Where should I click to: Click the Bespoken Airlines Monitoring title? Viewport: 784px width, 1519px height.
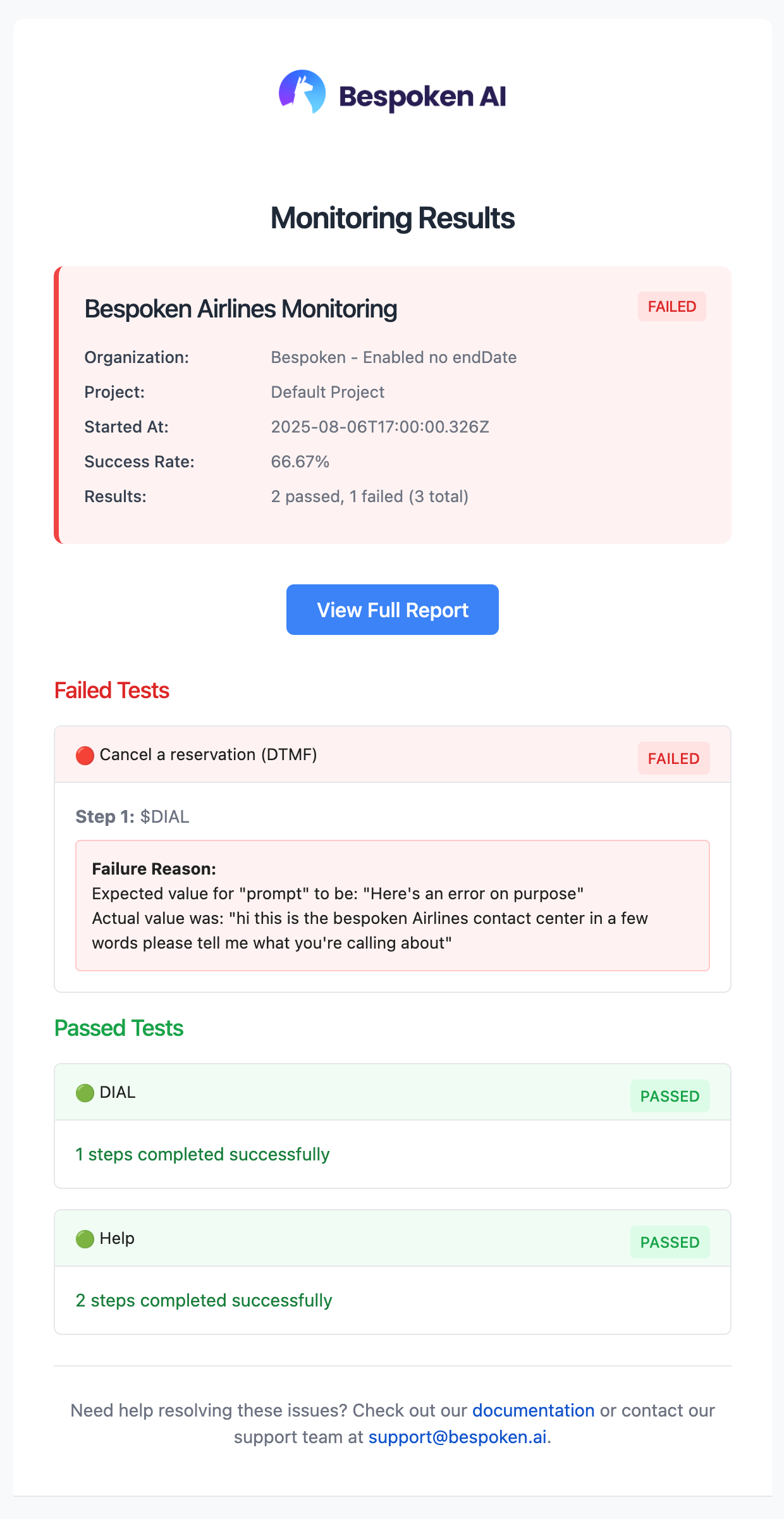pyautogui.click(x=241, y=309)
